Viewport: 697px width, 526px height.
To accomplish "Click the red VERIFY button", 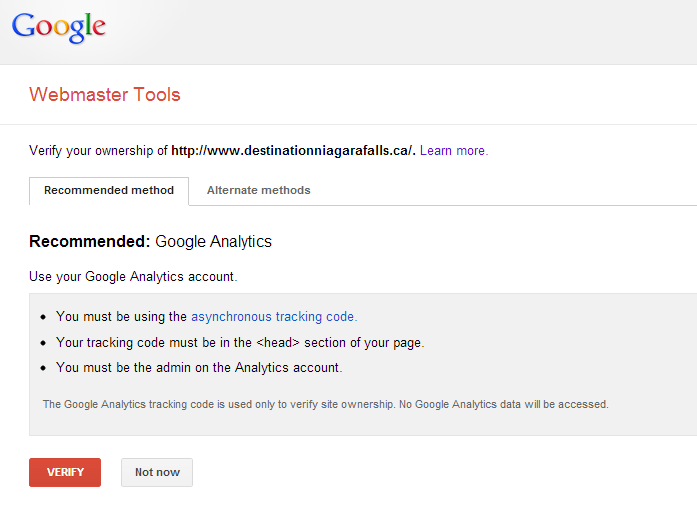I will tap(65, 472).
